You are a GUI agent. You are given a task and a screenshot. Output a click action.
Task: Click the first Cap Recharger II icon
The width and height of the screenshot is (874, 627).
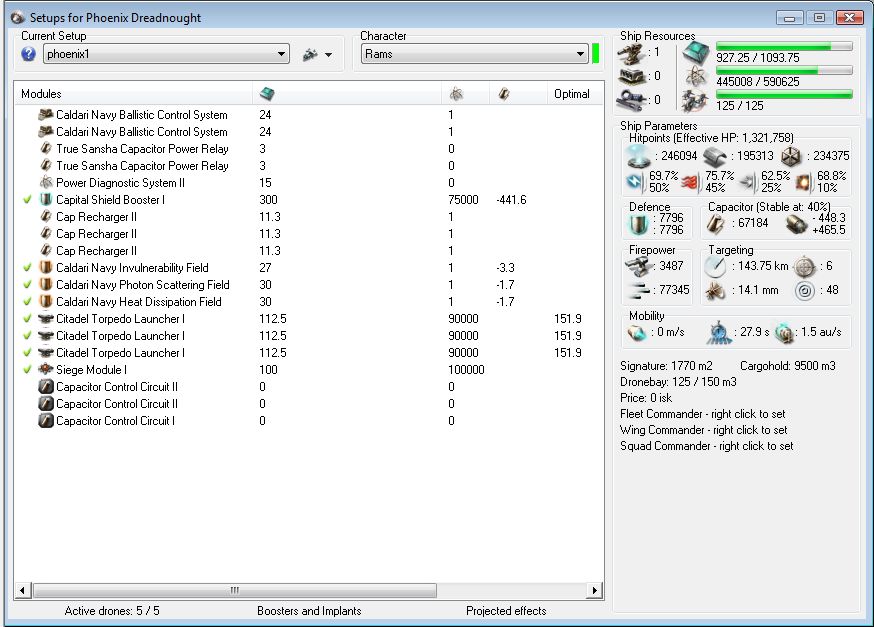[x=46, y=217]
